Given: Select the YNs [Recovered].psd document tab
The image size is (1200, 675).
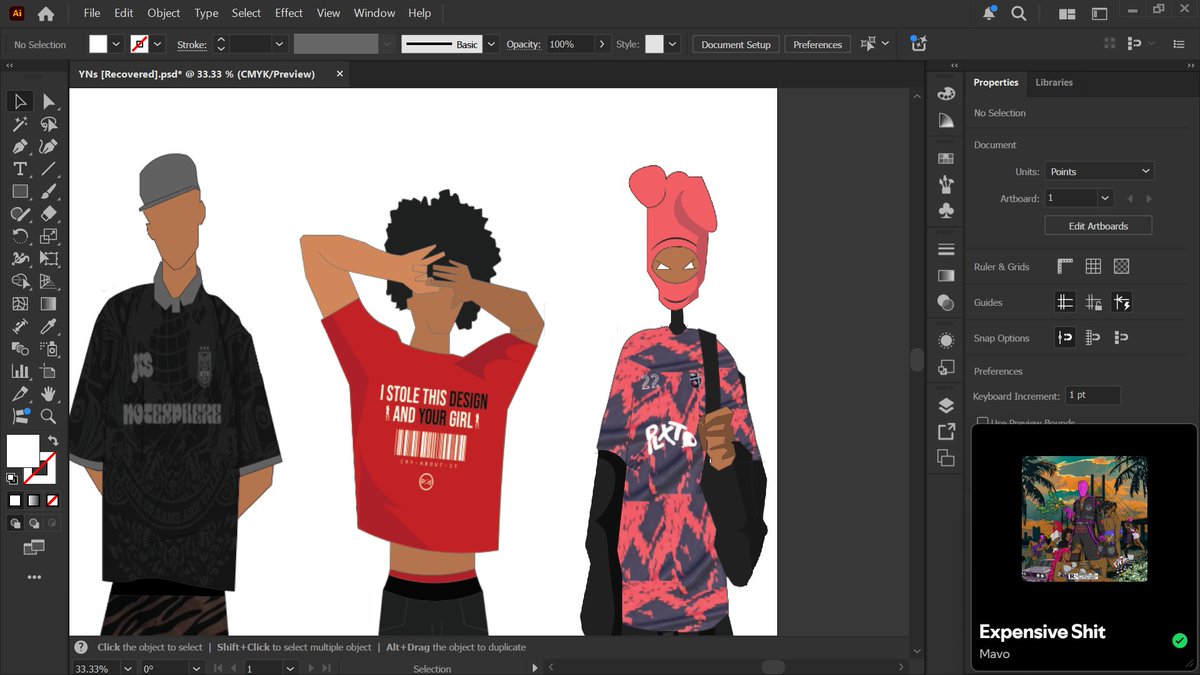Looking at the screenshot, I should pos(198,74).
